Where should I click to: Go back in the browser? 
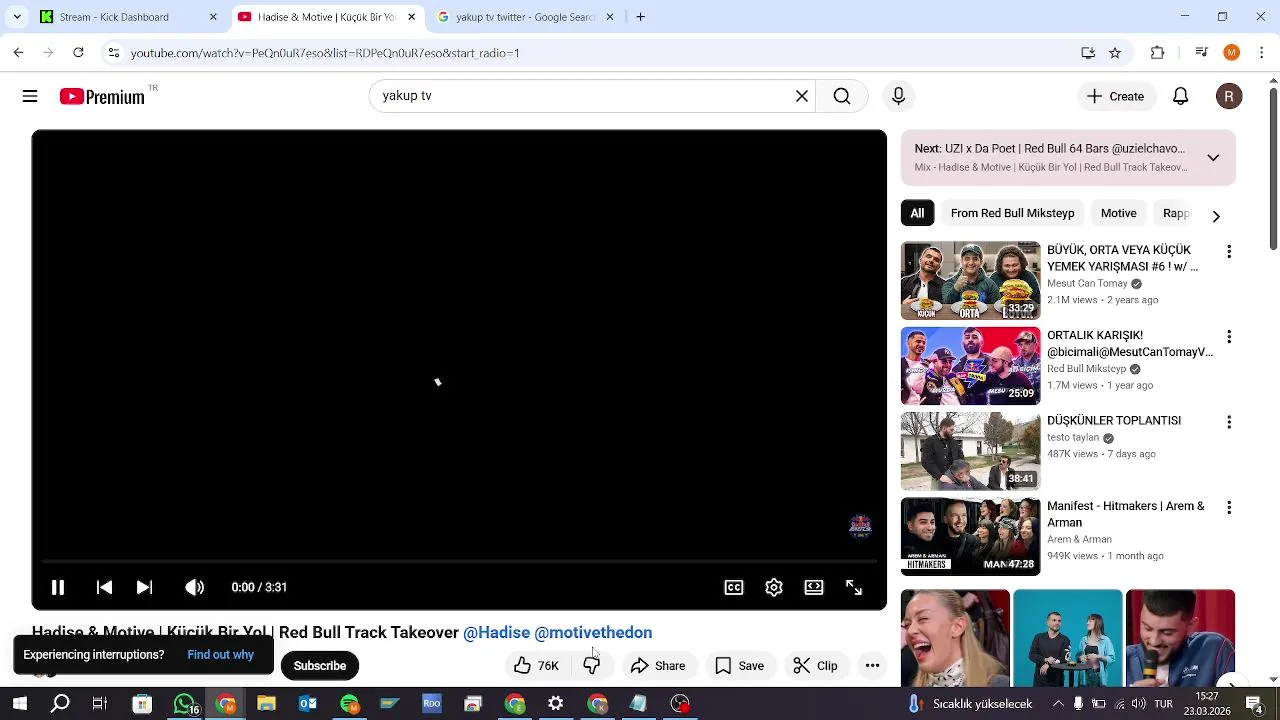(x=18, y=53)
